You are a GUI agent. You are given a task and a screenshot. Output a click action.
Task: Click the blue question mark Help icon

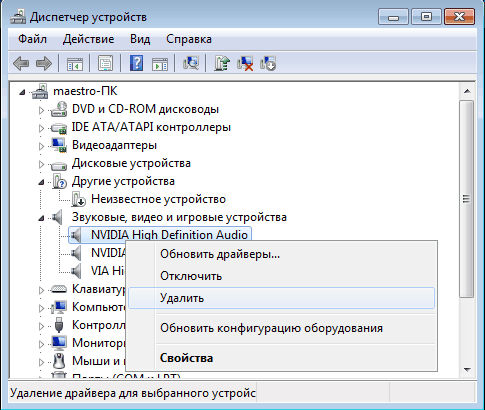pos(136,63)
